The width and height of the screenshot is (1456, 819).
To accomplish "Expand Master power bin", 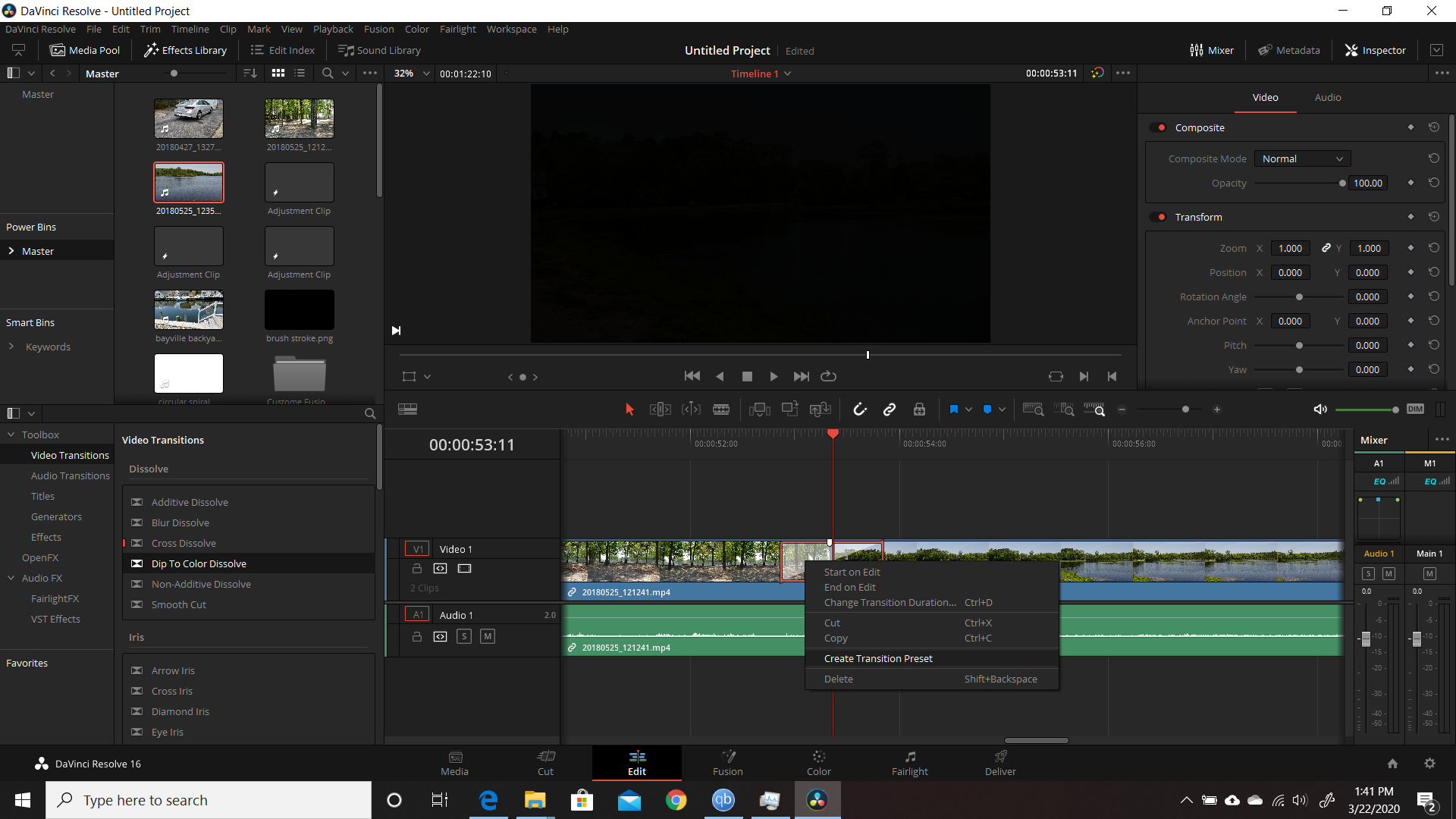I will tap(11, 251).
